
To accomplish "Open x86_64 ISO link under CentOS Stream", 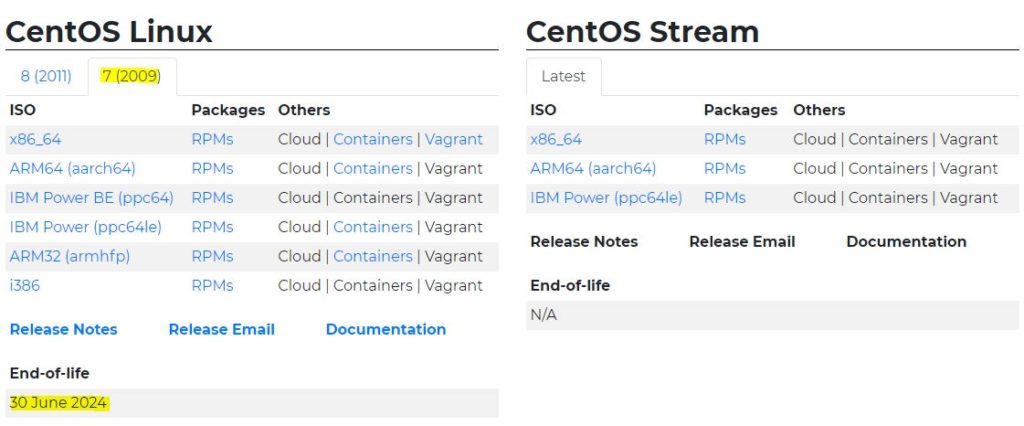I will tap(556, 139).
